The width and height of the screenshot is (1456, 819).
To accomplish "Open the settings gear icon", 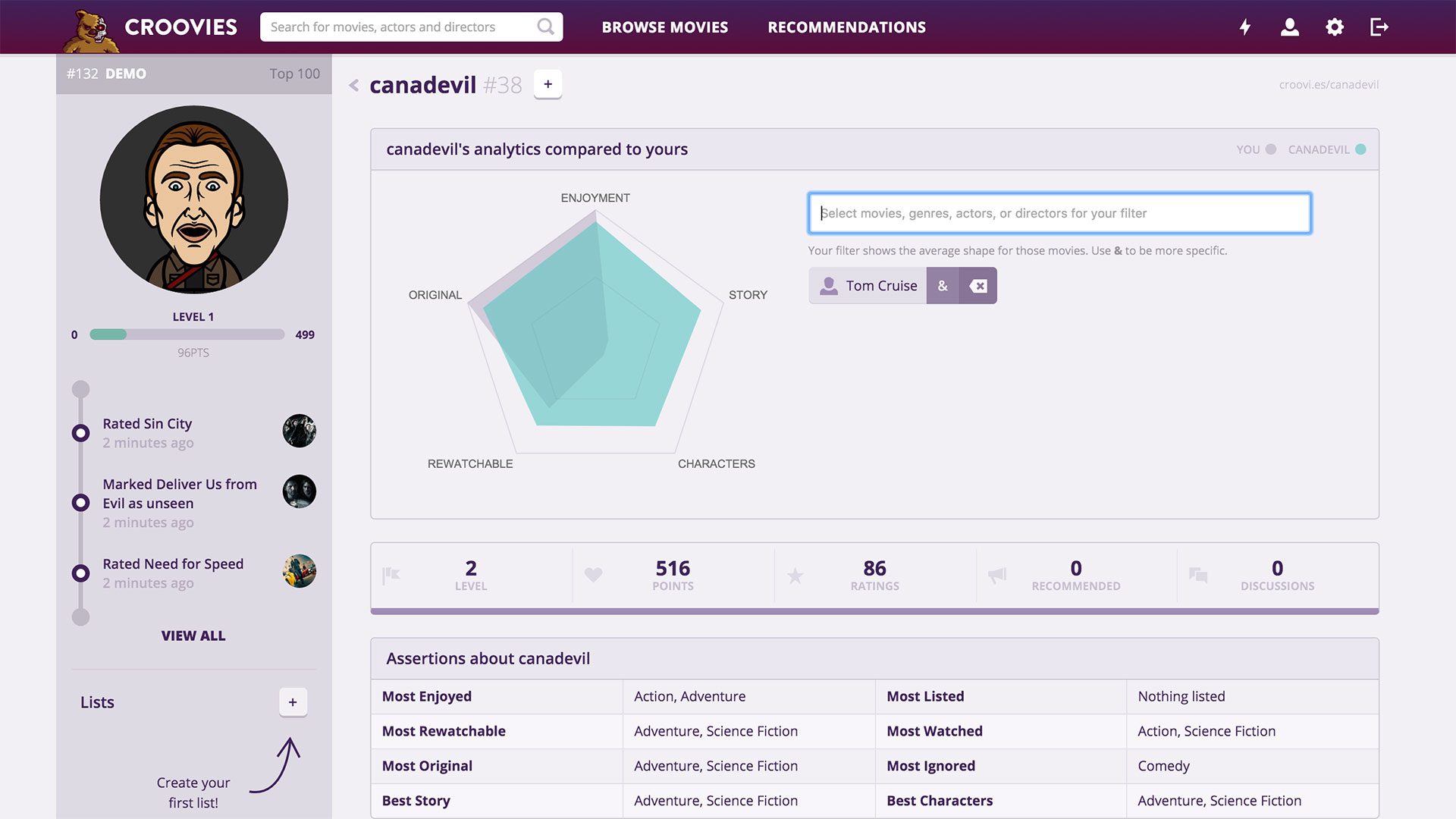I will coord(1335,27).
